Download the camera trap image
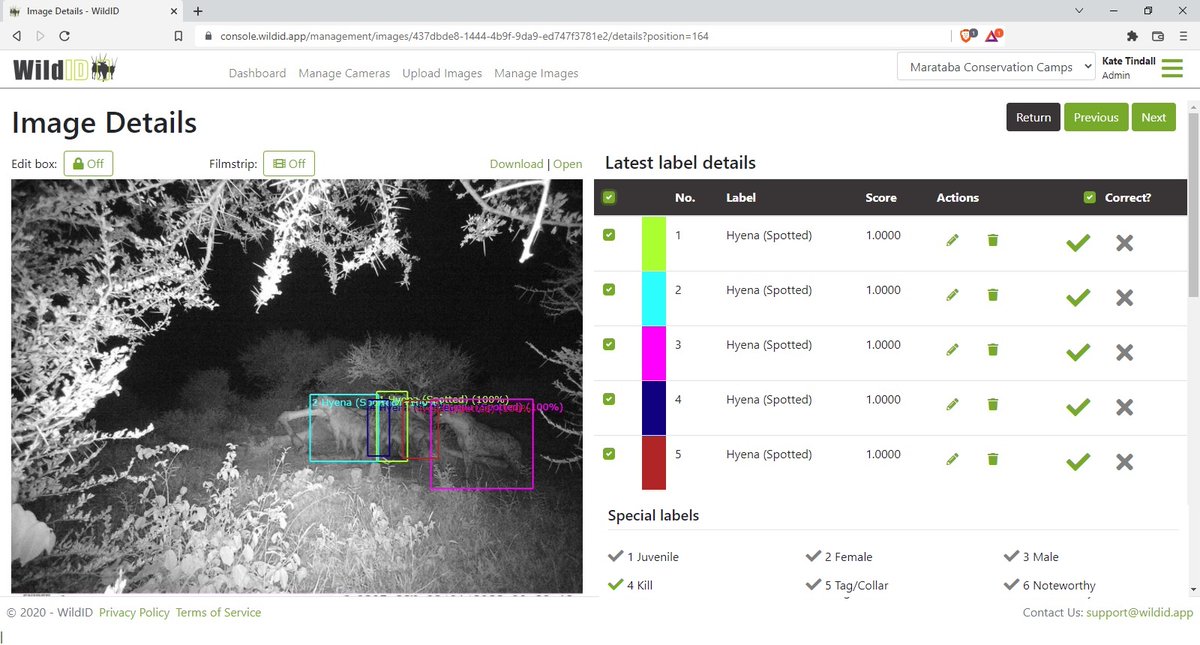 click(516, 164)
